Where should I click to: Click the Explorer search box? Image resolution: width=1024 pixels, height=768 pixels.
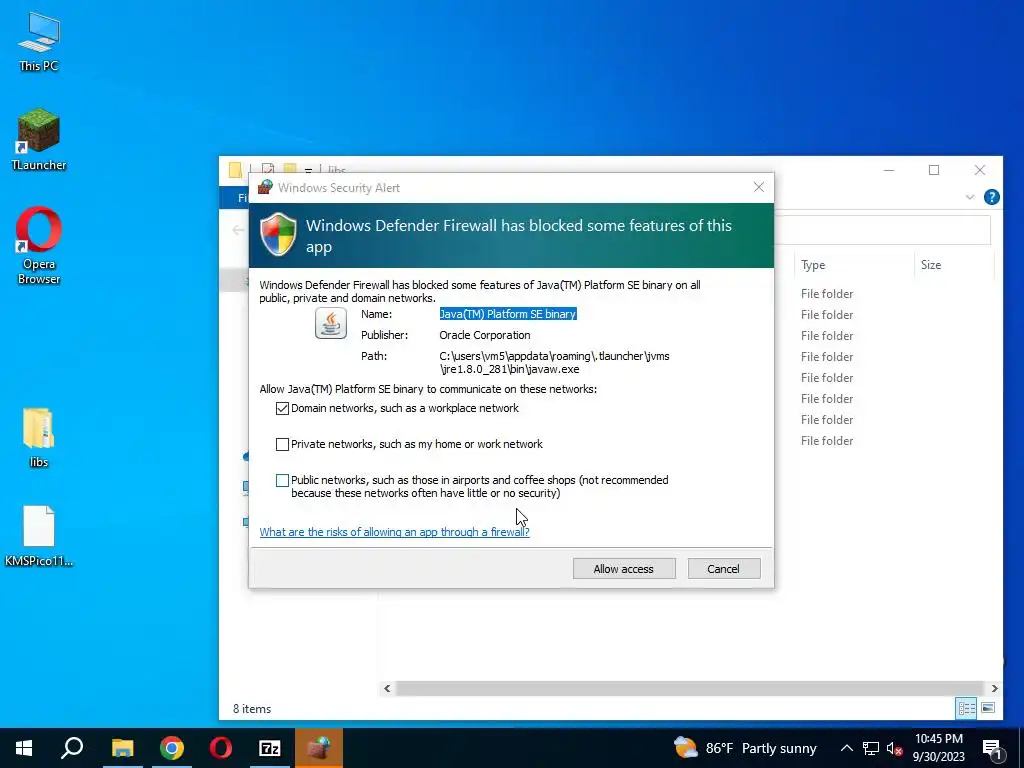[882, 230]
